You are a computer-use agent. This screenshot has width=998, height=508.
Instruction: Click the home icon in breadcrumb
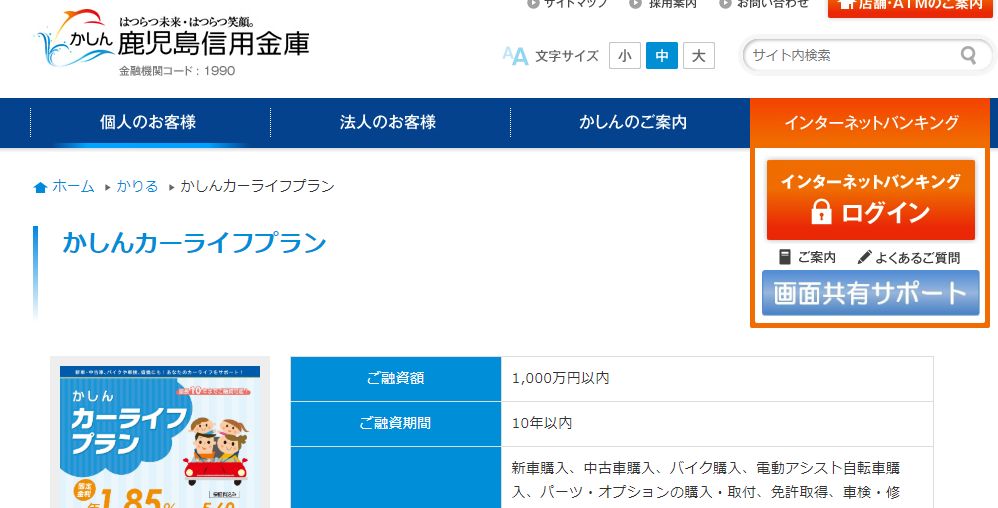coord(40,187)
